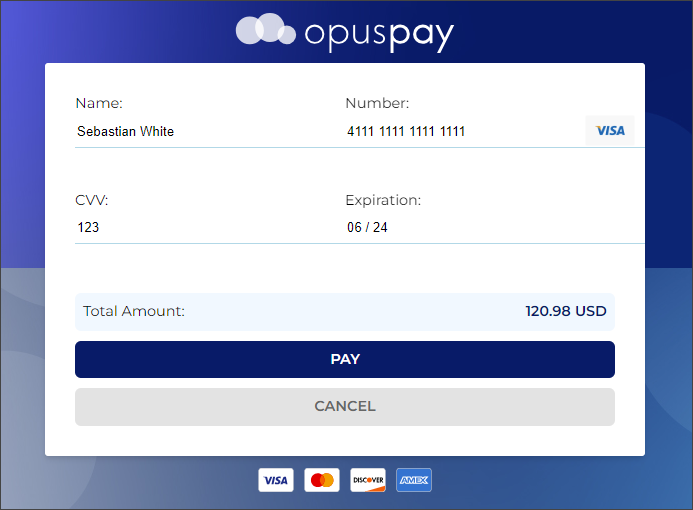
Task: Click the CANCEL button
Action: [345, 407]
